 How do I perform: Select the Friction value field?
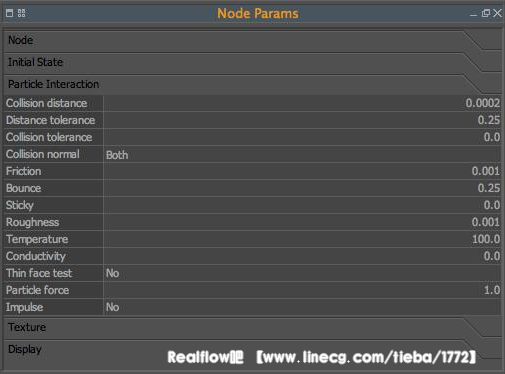coord(302,171)
